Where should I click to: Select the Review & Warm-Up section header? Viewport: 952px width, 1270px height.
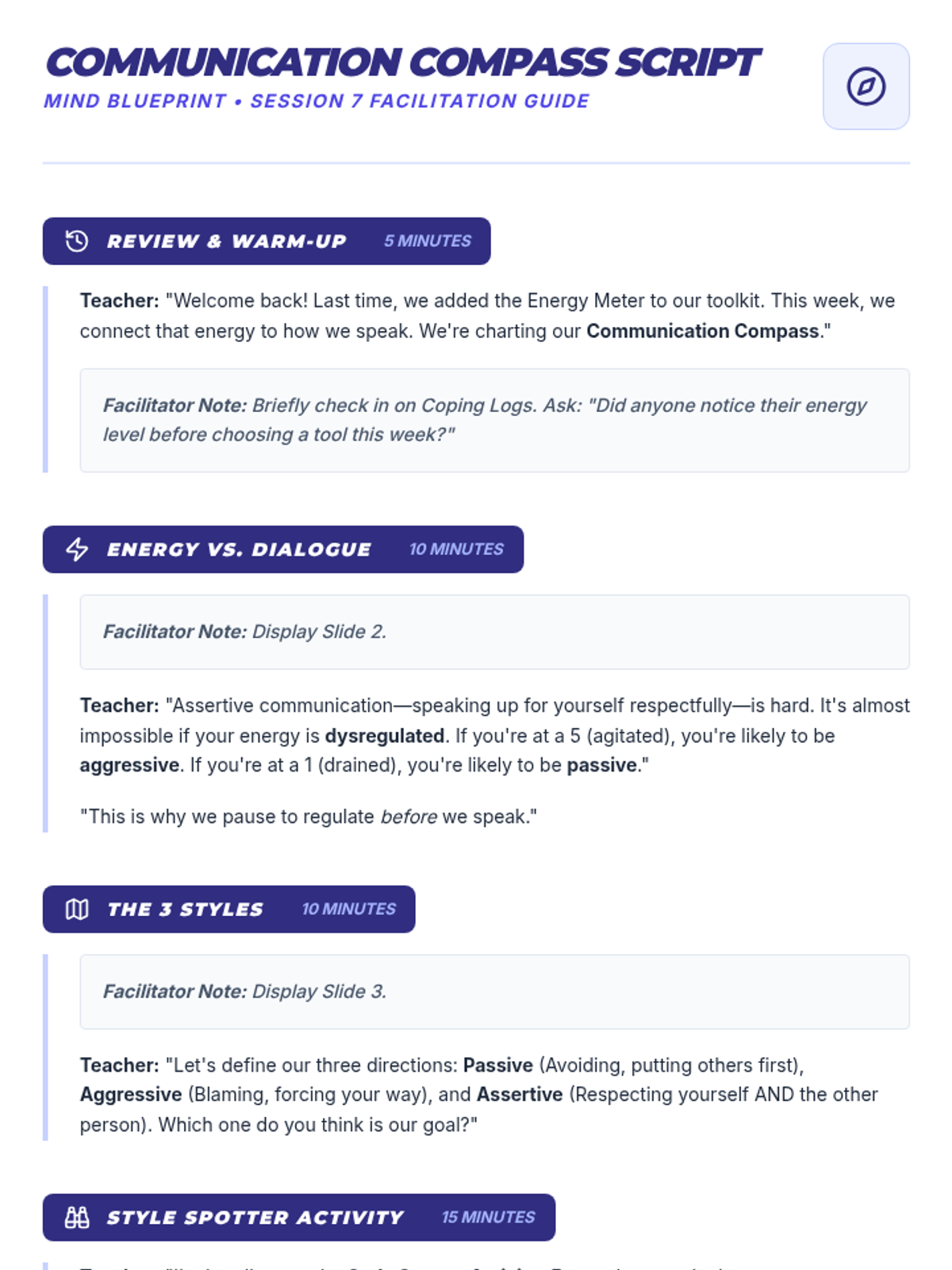(x=267, y=241)
